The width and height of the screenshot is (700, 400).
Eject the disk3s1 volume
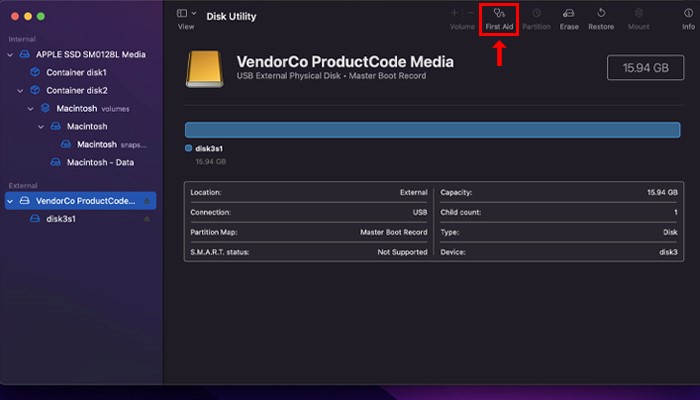click(x=148, y=219)
